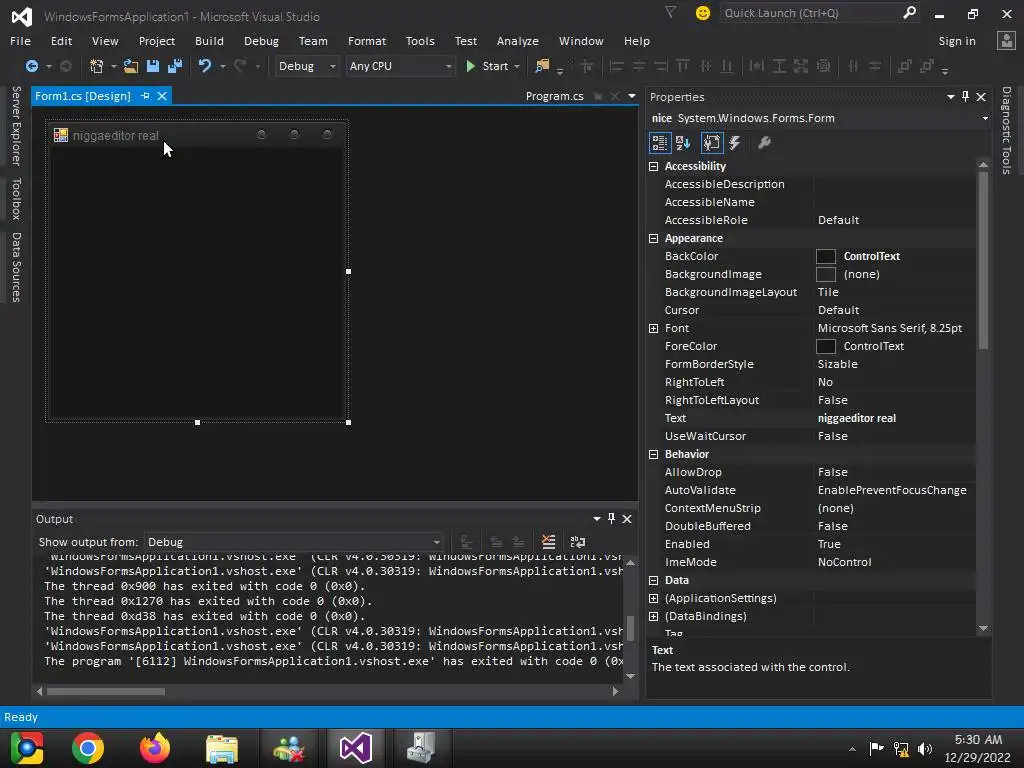Open the Build menu

pos(209,40)
